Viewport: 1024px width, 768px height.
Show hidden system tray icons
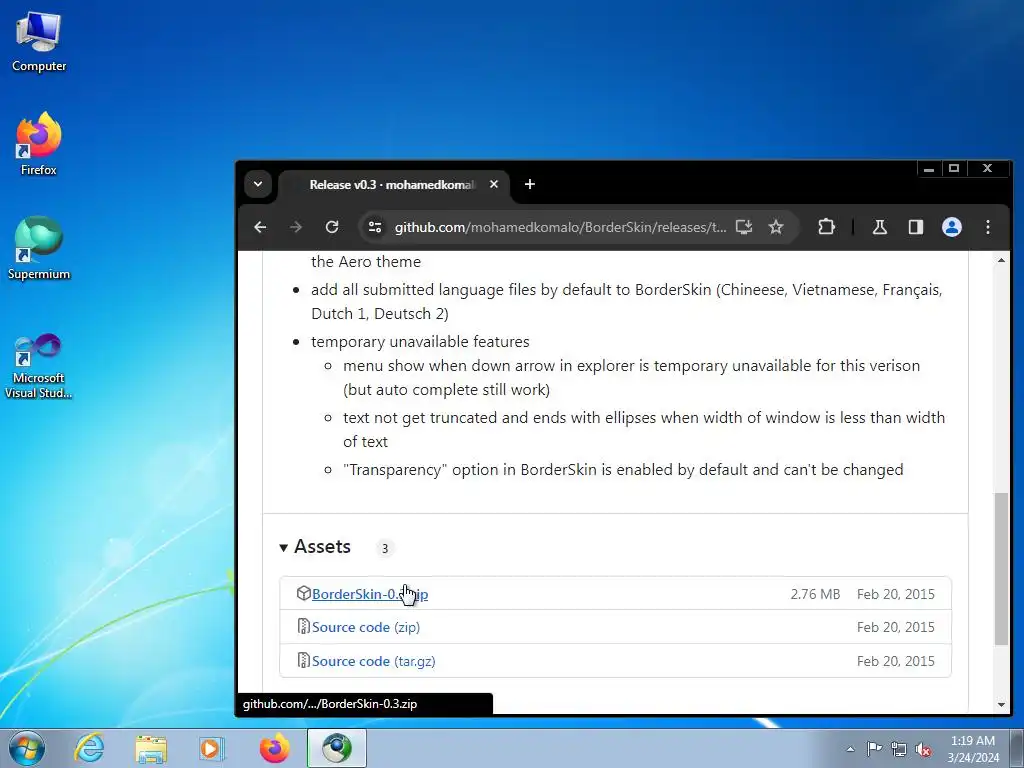click(x=850, y=749)
